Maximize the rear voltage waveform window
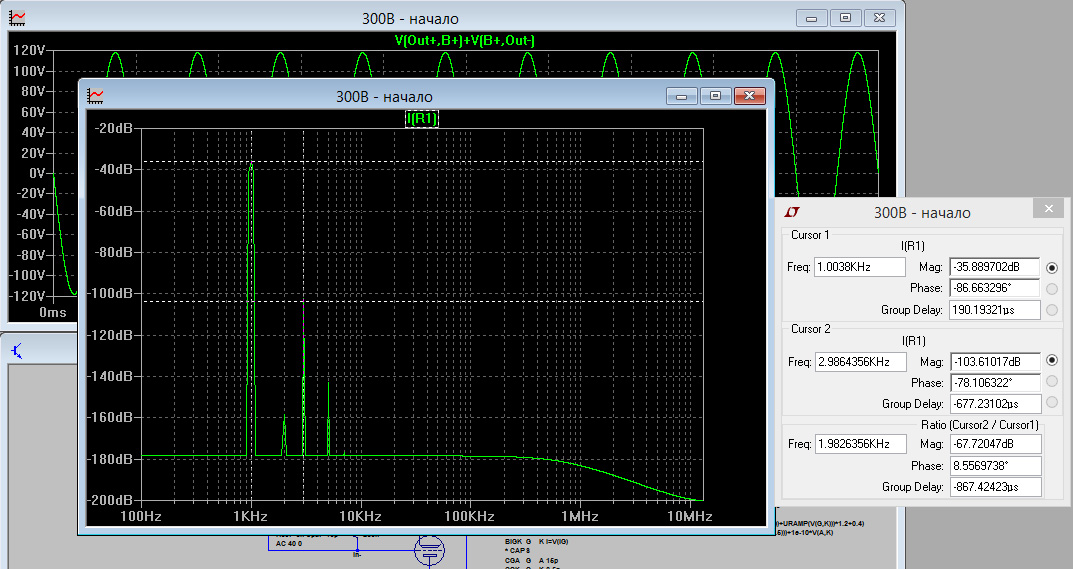Screen dimensions: 1073x569 click(x=845, y=18)
